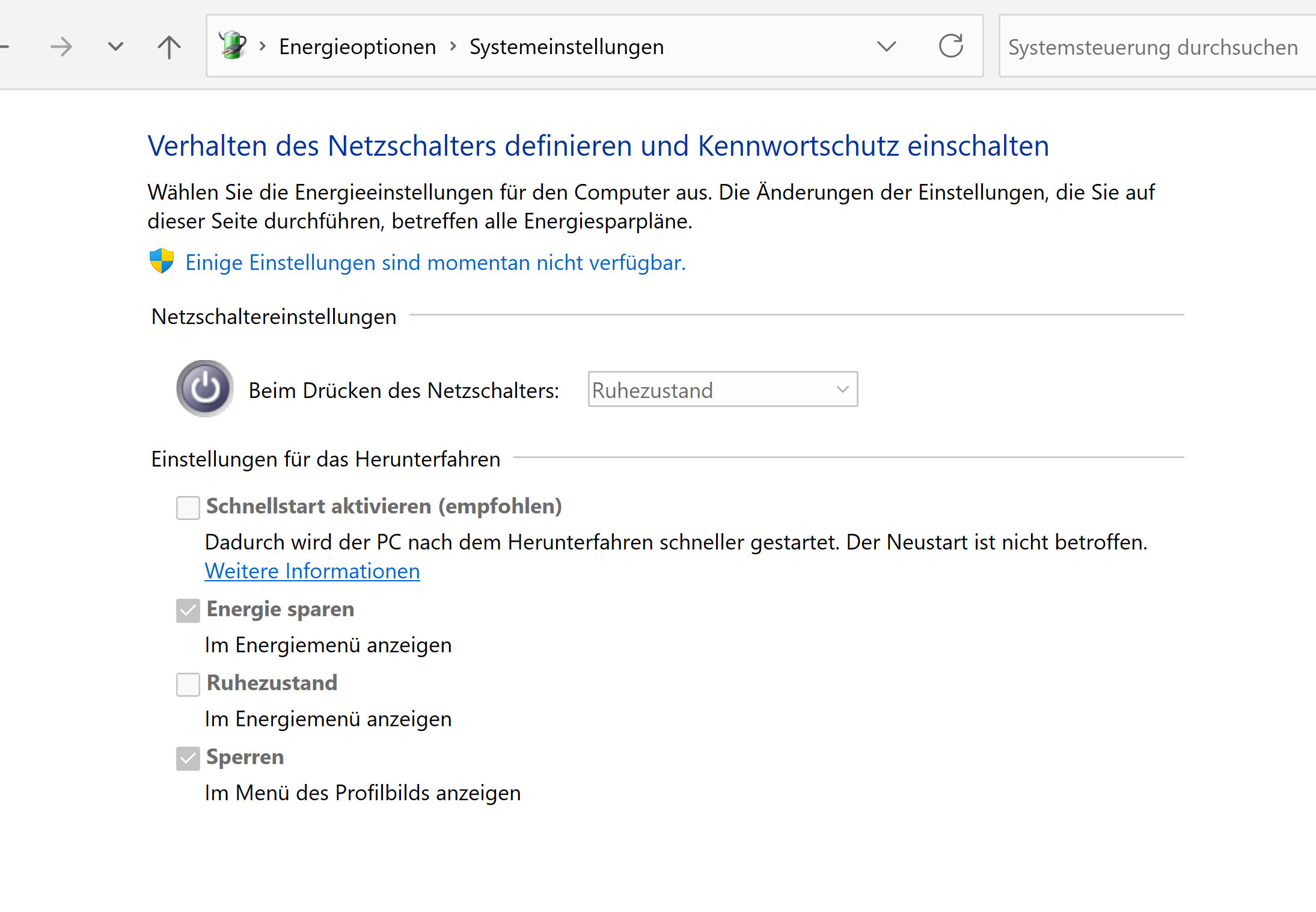
Task: Click Einige Einstellungen sind momentan nicht verfügbar
Action: point(435,263)
